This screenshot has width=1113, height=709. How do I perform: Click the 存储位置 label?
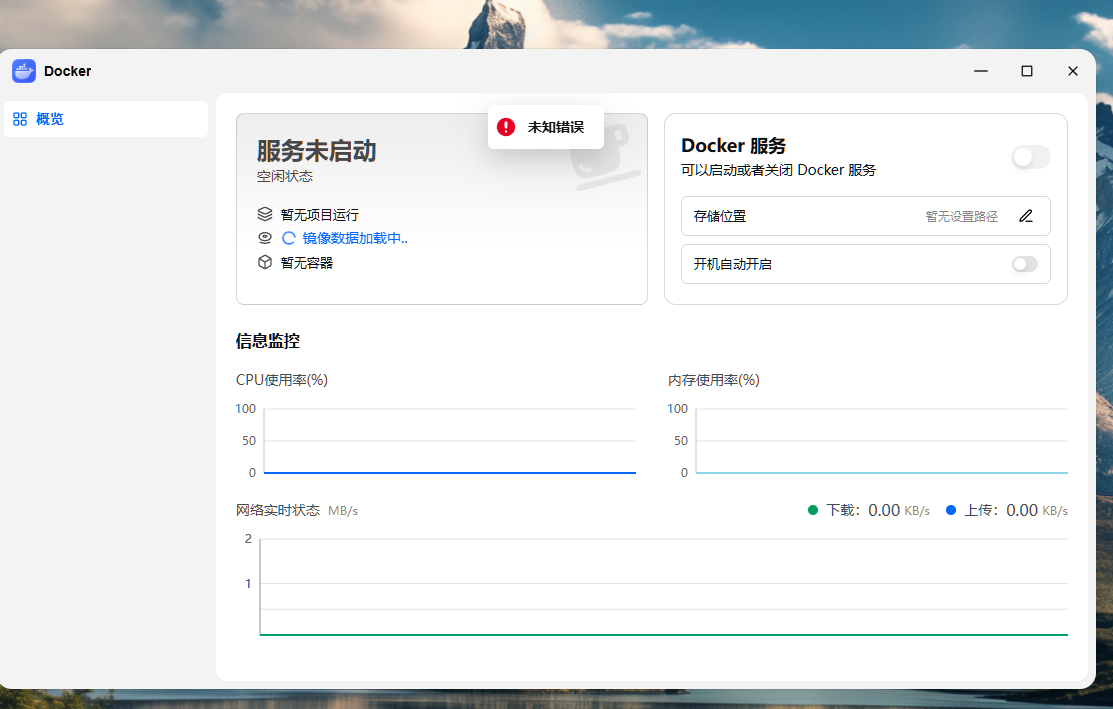[720, 216]
